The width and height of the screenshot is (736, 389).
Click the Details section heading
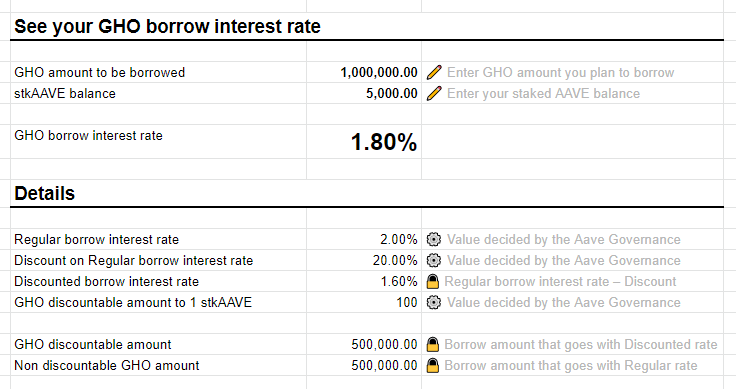[x=45, y=193]
